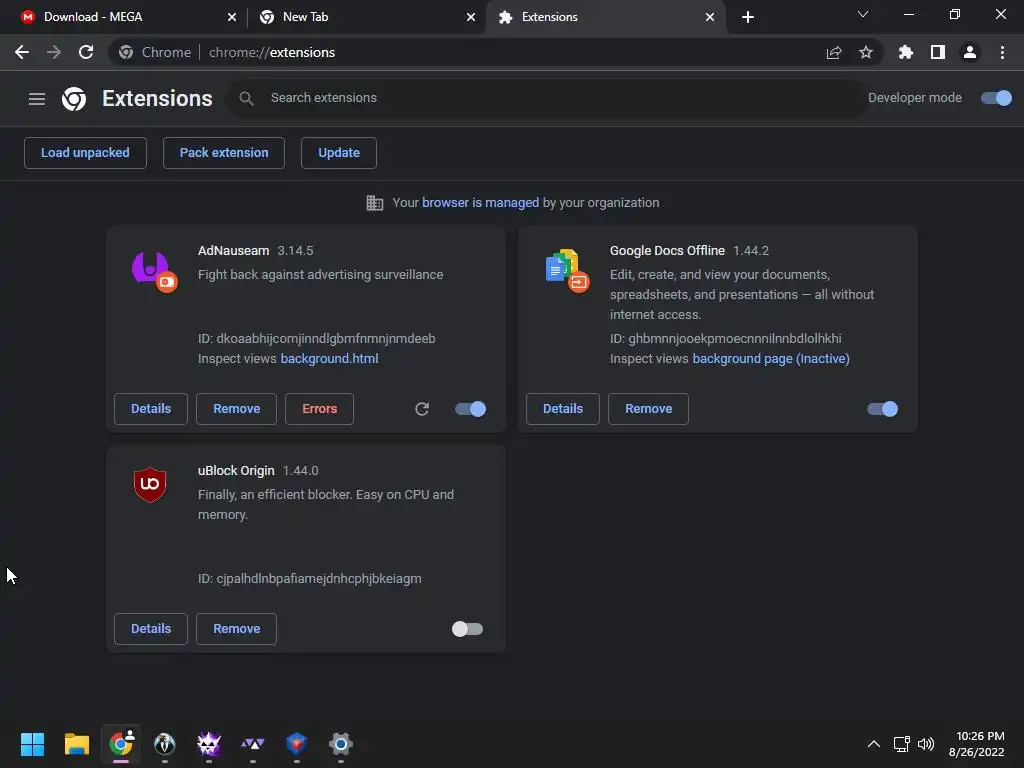View AdNauseam Errors
The width and height of the screenshot is (1024, 768).
pyautogui.click(x=319, y=409)
